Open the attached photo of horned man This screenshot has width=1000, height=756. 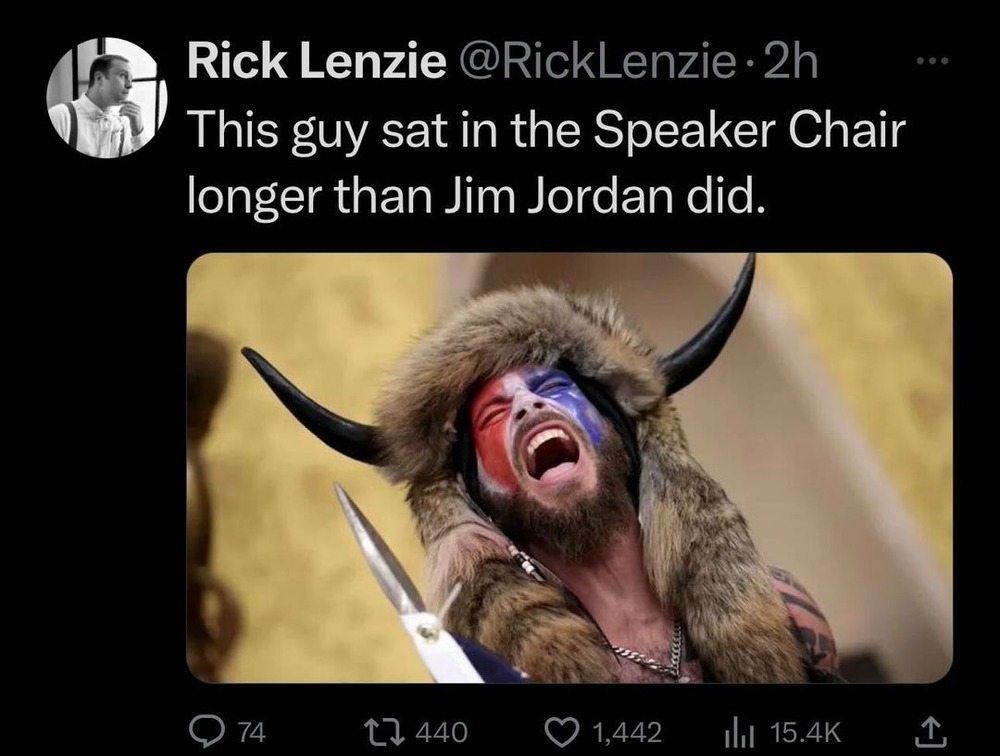click(x=570, y=468)
